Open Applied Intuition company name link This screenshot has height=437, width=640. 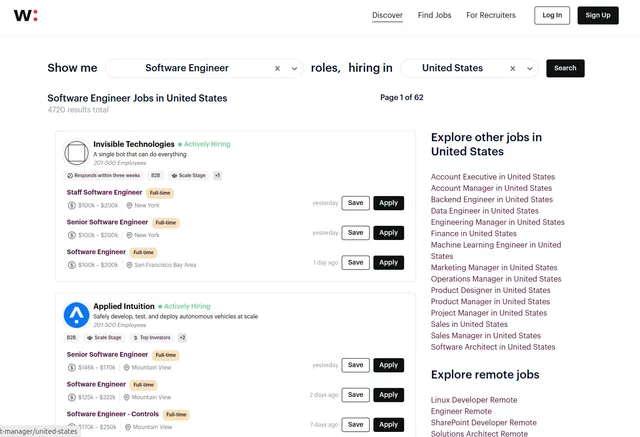(x=124, y=306)
